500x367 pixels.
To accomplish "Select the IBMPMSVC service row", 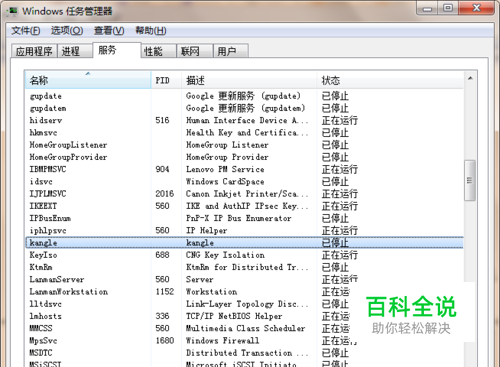I will tap(244, 169).
